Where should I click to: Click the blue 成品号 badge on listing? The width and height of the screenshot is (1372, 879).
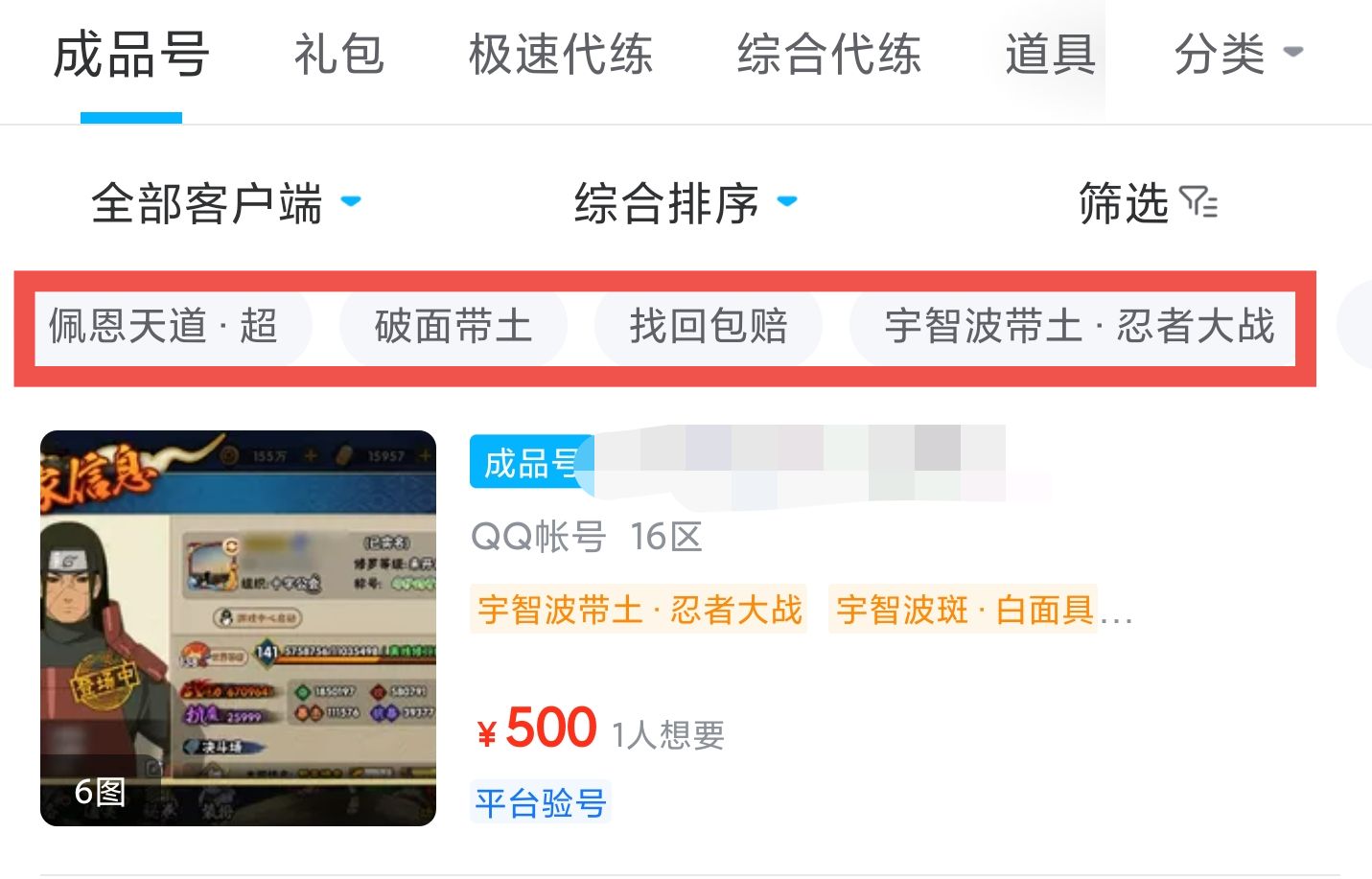[x=531, y=462]
